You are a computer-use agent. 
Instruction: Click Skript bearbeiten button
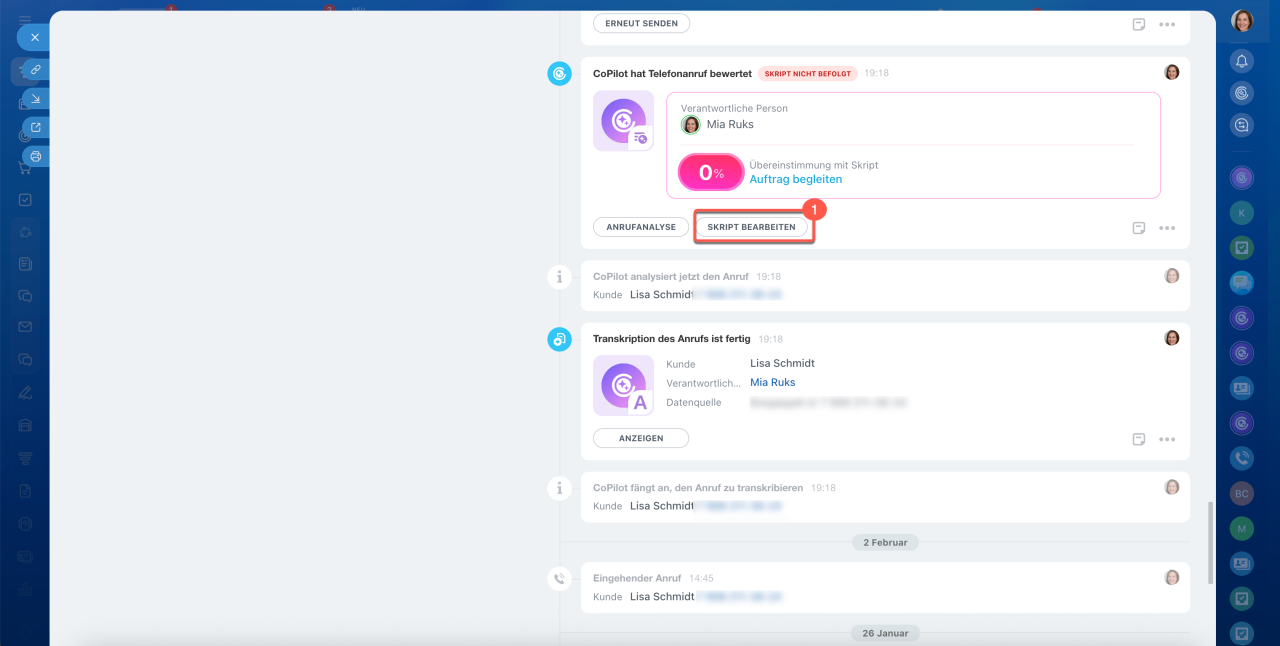click(x=751, y=227)
